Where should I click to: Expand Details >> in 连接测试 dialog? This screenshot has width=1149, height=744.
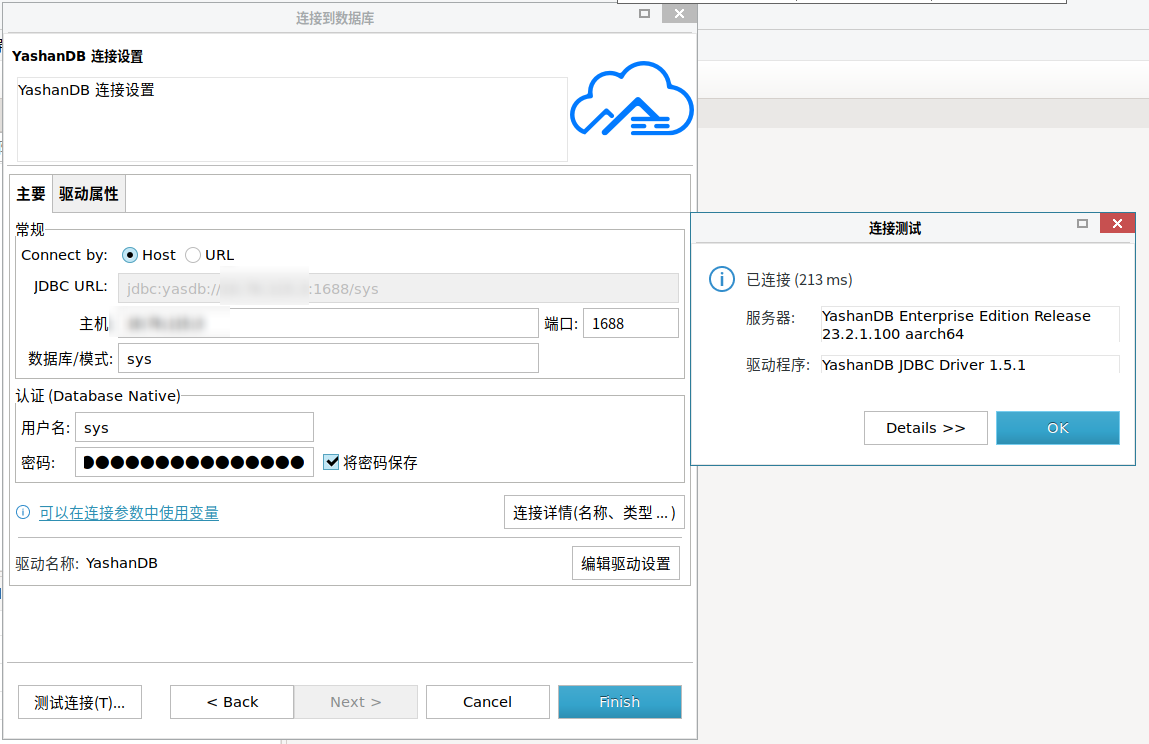(926, 428)
